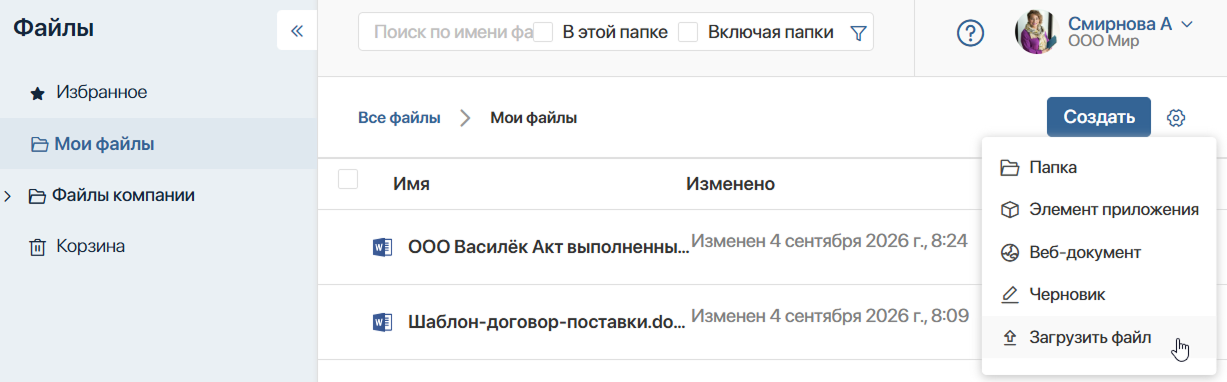Click date Изменен 4 сентября 2026 г., 8:24
This screenshot has height=382, width=1227.
tap(829, 241)
